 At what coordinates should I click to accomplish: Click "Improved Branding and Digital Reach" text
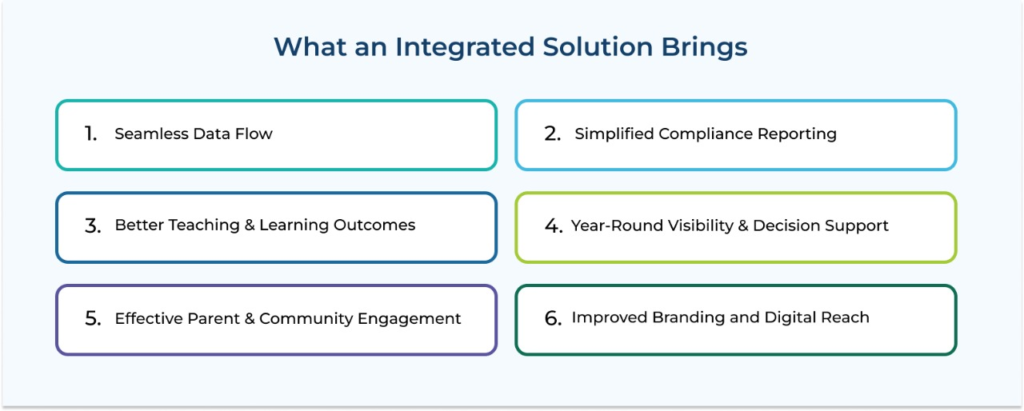pos(720,318)
